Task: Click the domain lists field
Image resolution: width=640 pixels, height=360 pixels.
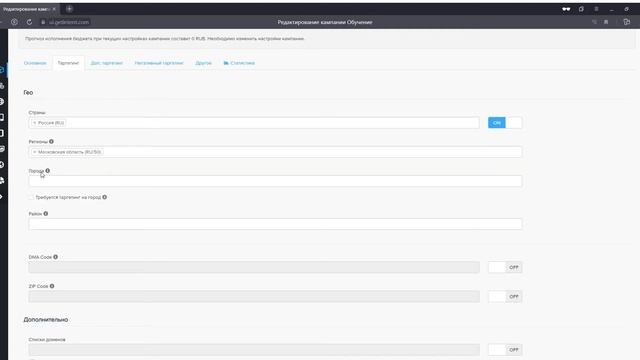Action: tap(254, 350)
